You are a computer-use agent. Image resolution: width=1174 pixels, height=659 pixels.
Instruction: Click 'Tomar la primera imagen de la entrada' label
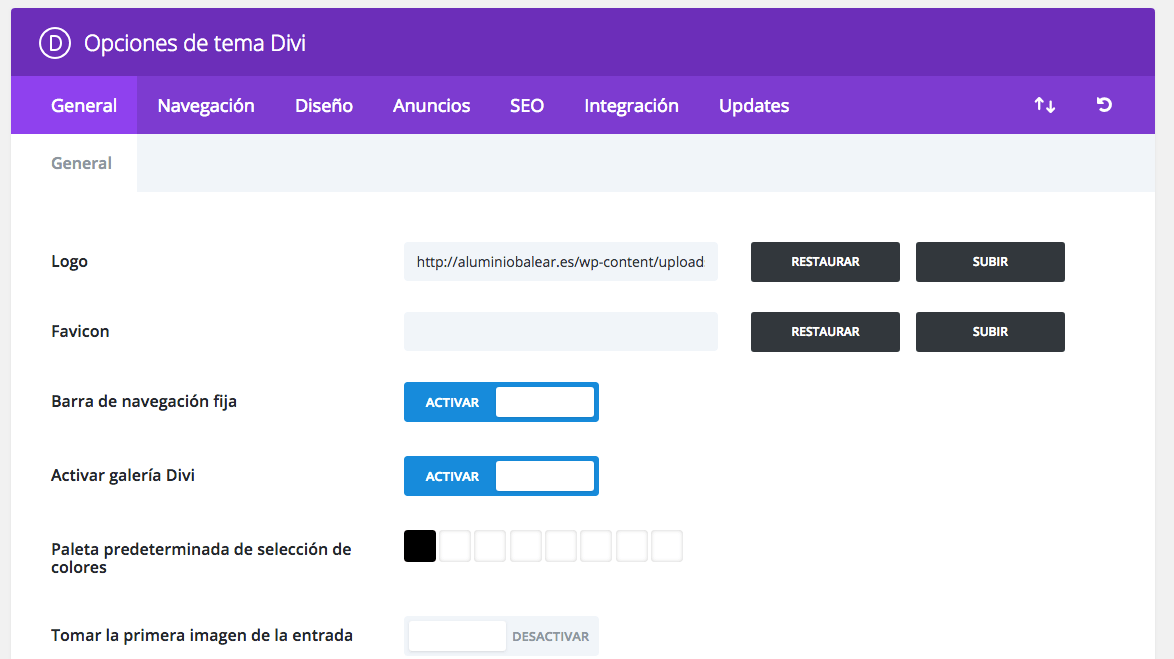tap(201, 635)
